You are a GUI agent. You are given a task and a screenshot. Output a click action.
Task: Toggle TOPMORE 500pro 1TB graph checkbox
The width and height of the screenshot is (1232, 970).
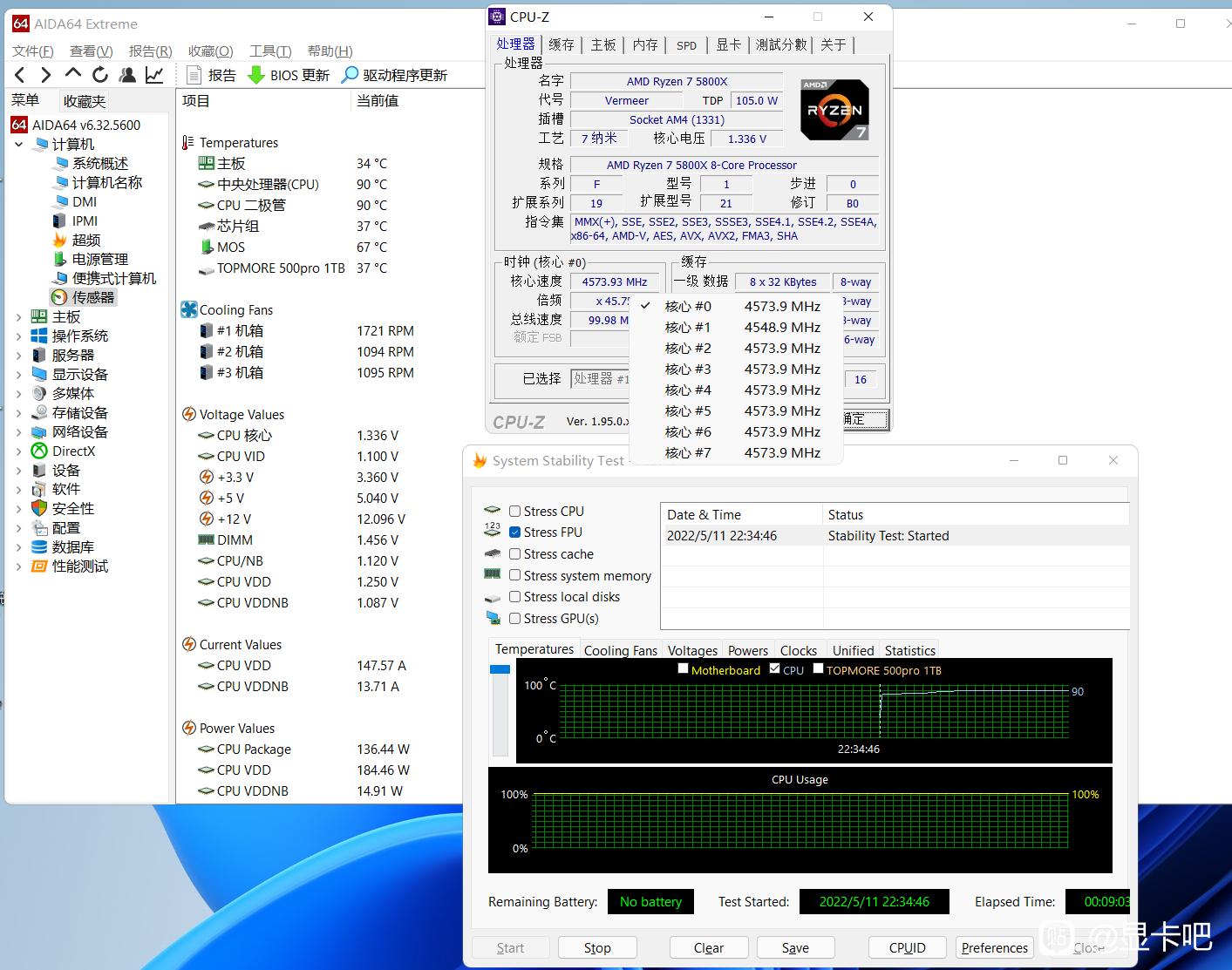click(x=818, y=669)
